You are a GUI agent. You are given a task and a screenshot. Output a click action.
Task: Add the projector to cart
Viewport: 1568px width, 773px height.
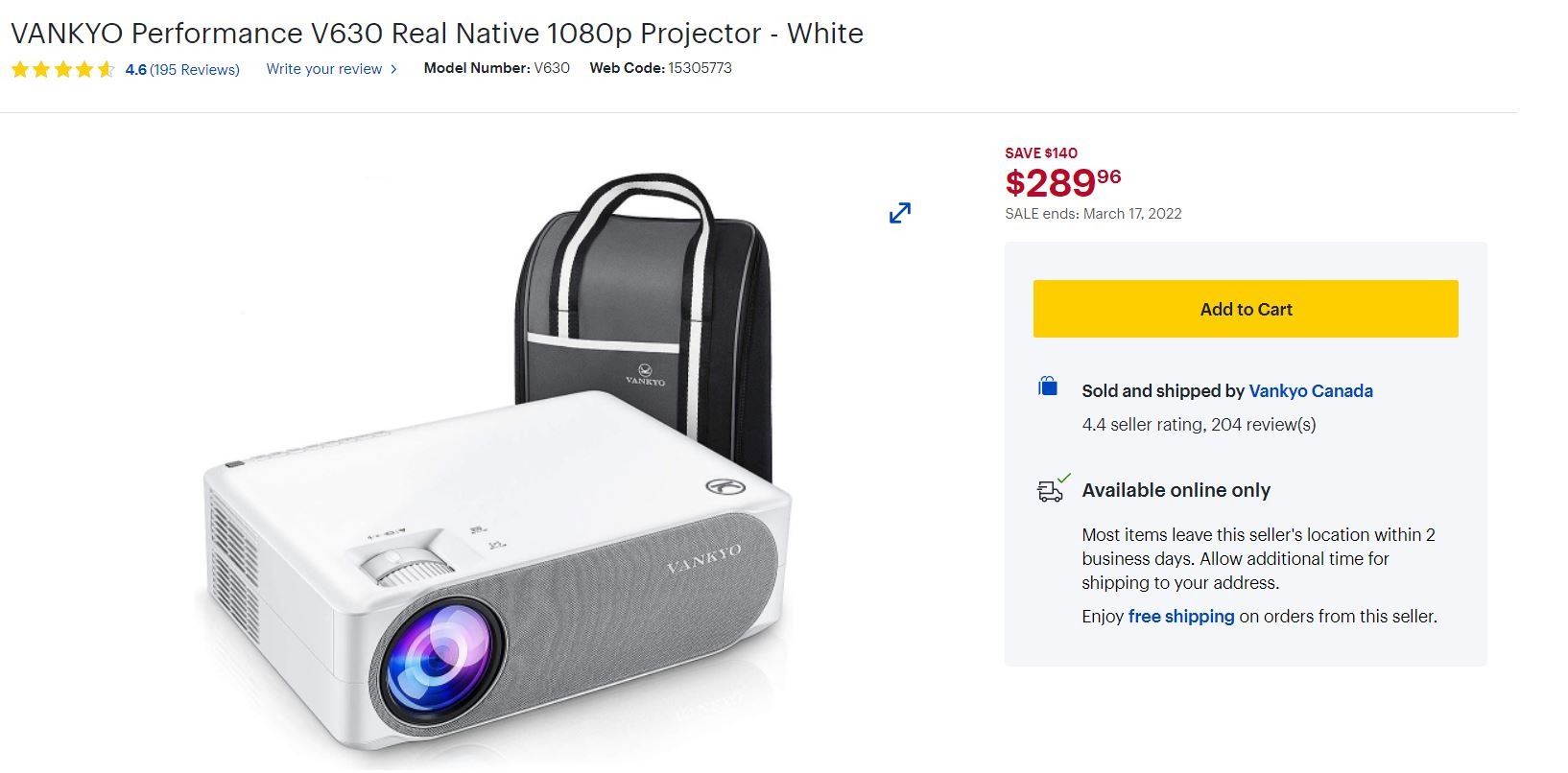1245,309
